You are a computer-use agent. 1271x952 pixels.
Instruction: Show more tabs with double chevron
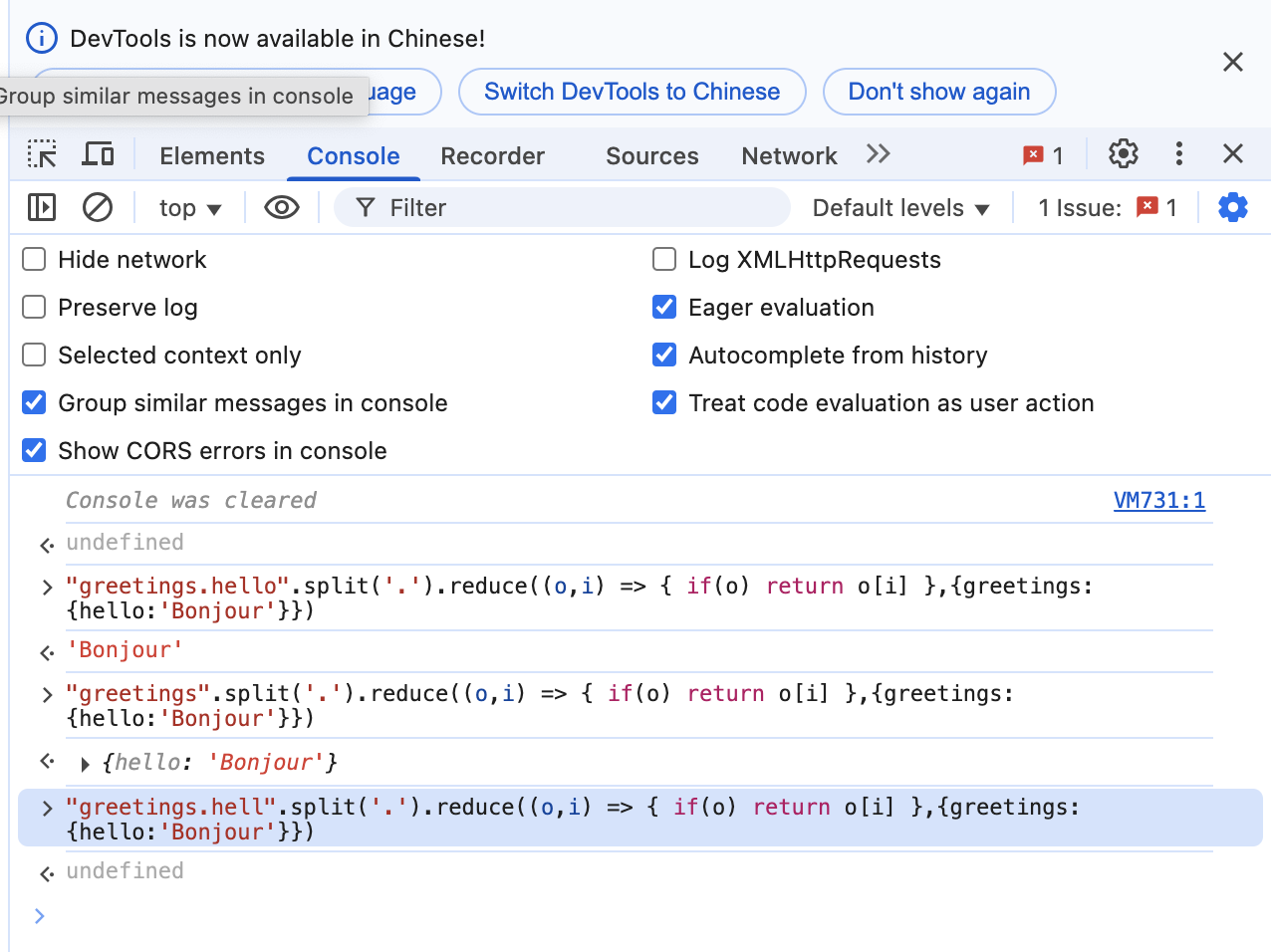[x=878, y=154]
